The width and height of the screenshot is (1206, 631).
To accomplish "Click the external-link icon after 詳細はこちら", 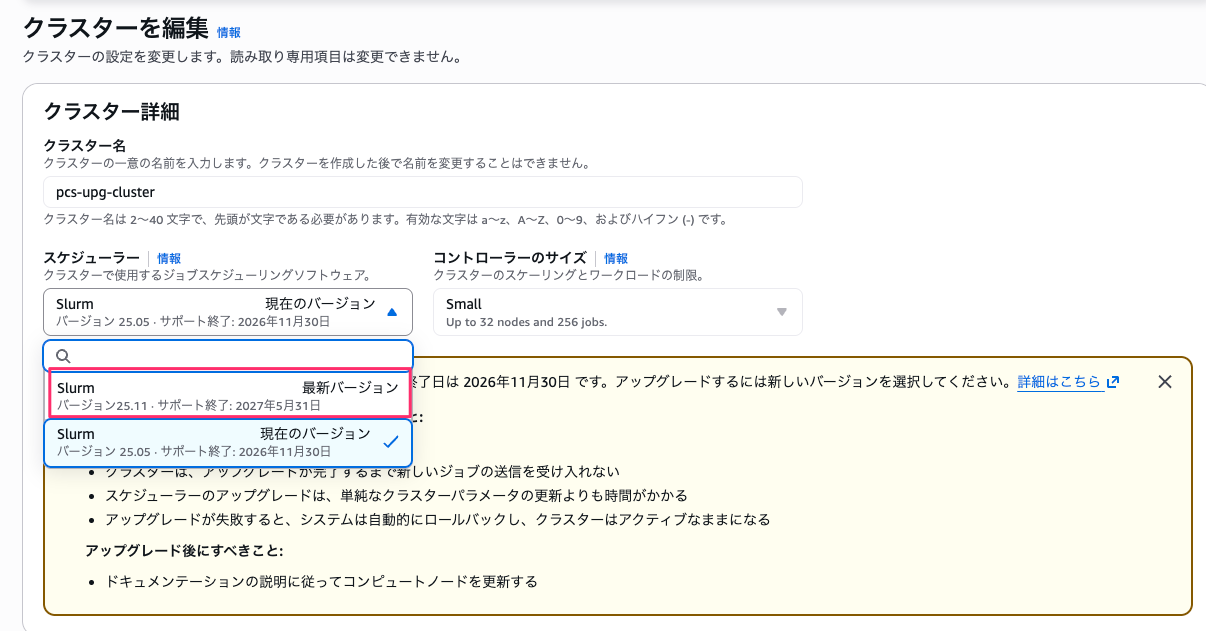I will [x=1113, y=382].
